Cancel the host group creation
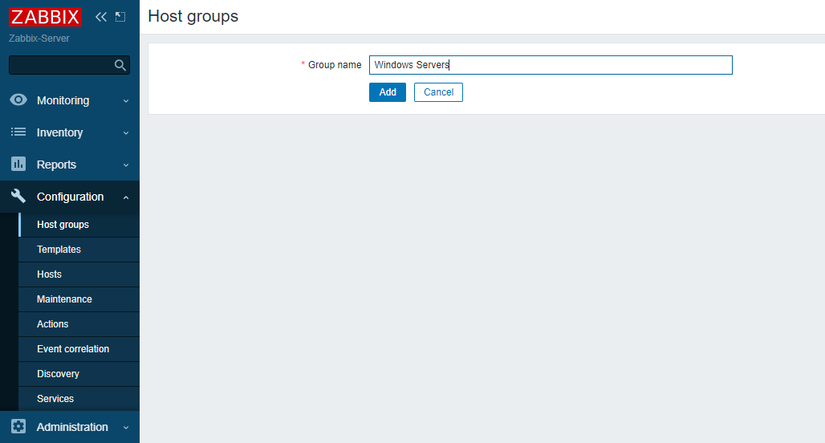The width and height of the screenshot is (825, 443). tap(438, 92)
